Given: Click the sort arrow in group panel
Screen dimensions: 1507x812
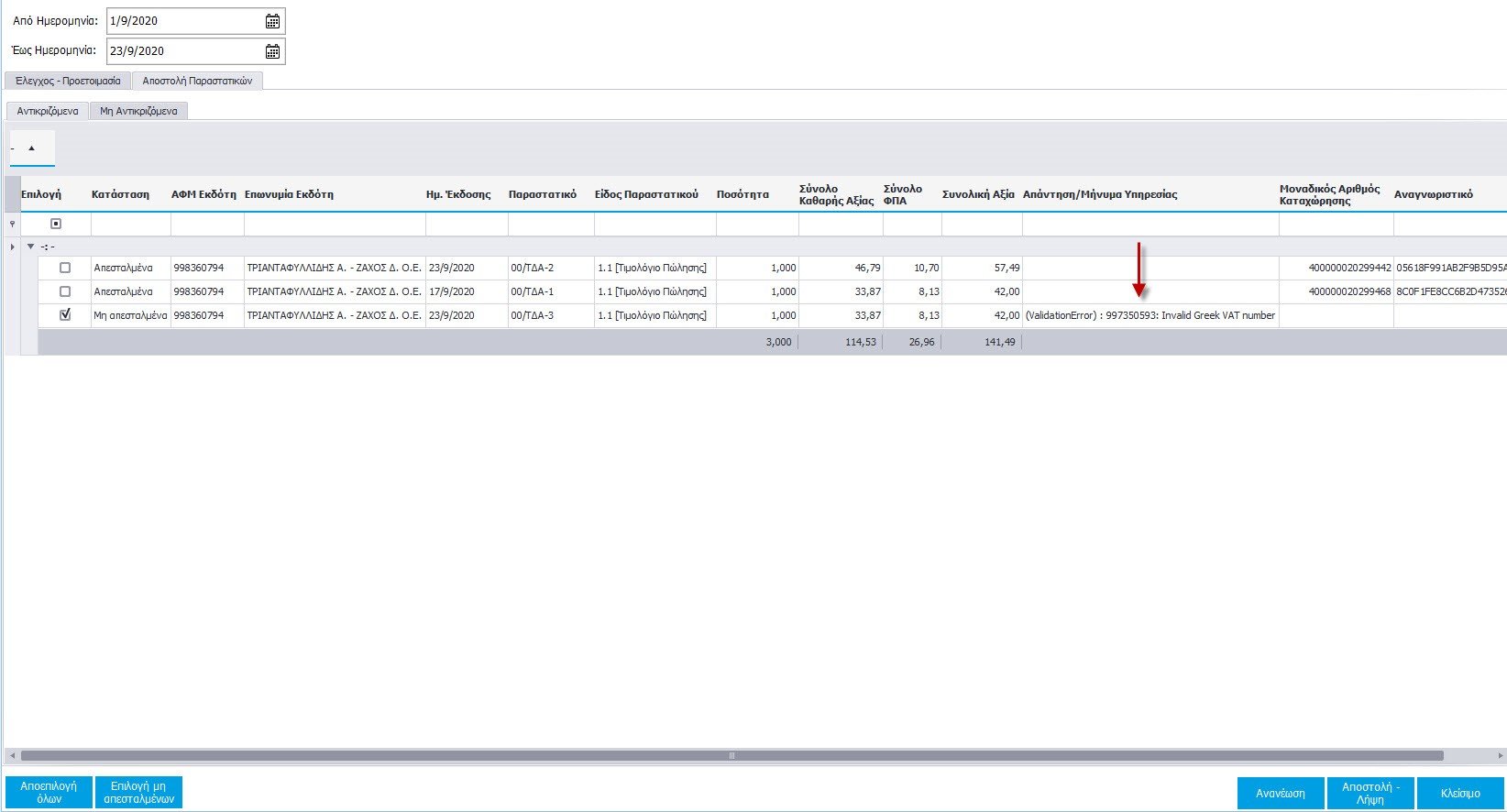Looking at the screenshot, I should [31, 148].
